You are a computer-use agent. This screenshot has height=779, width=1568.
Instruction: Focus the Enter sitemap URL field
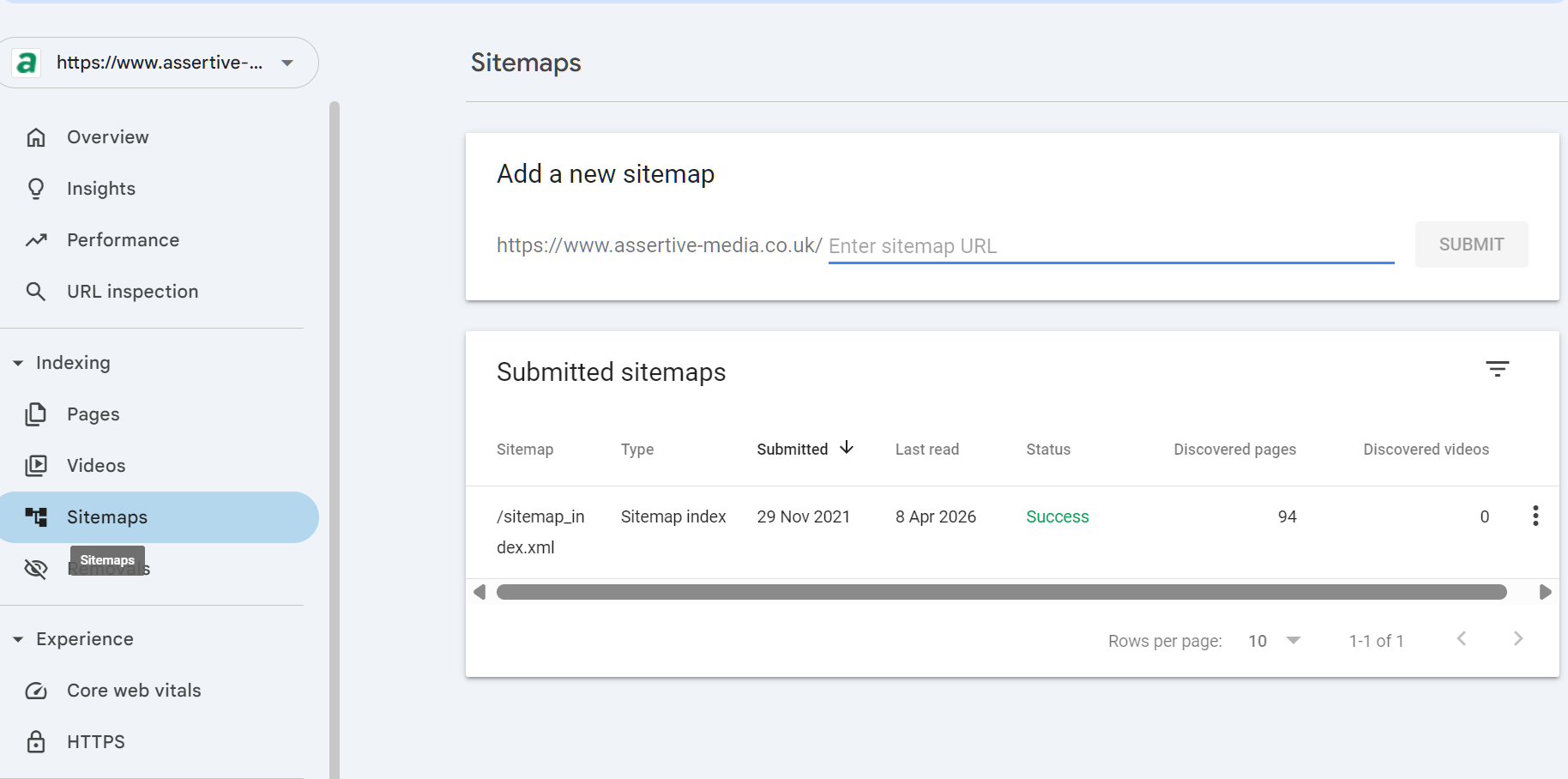(1110, 246)
